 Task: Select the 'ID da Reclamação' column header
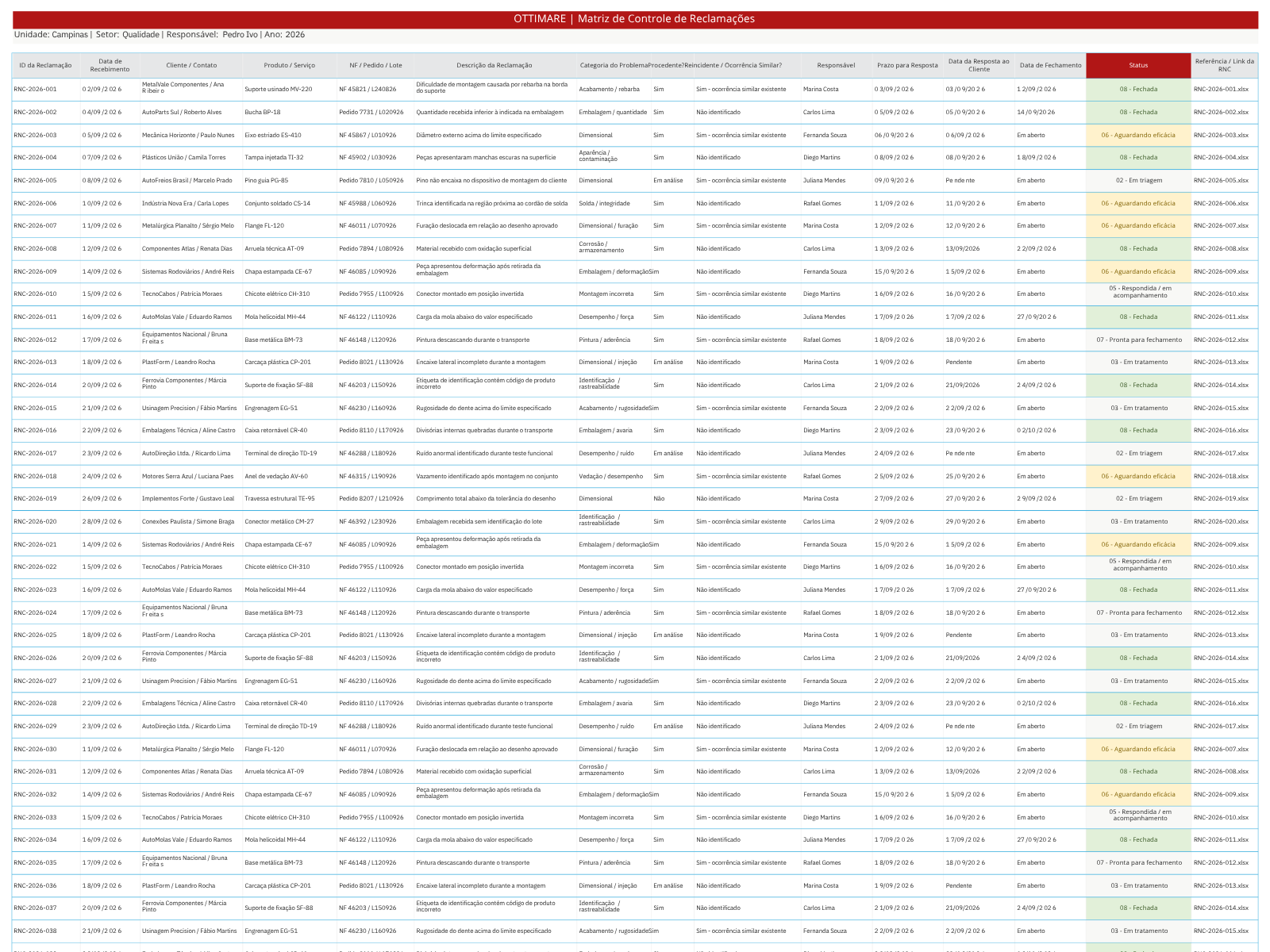(46, 65)
